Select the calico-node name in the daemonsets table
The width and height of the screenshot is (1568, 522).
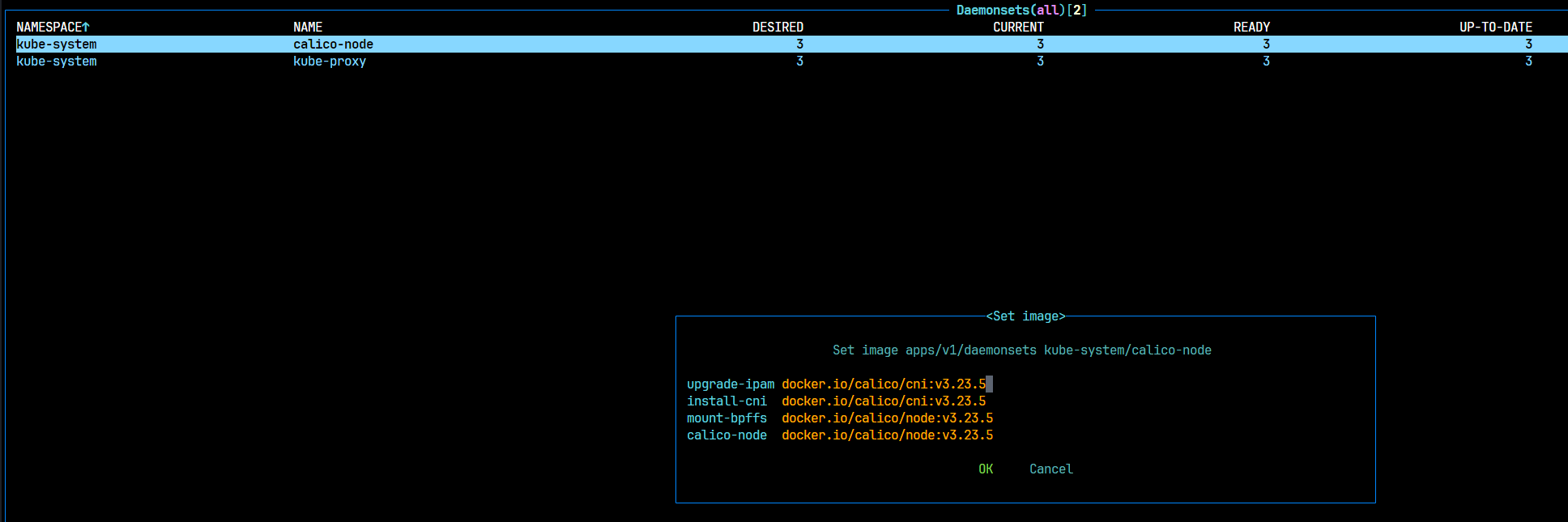click(x=333, y=45)
